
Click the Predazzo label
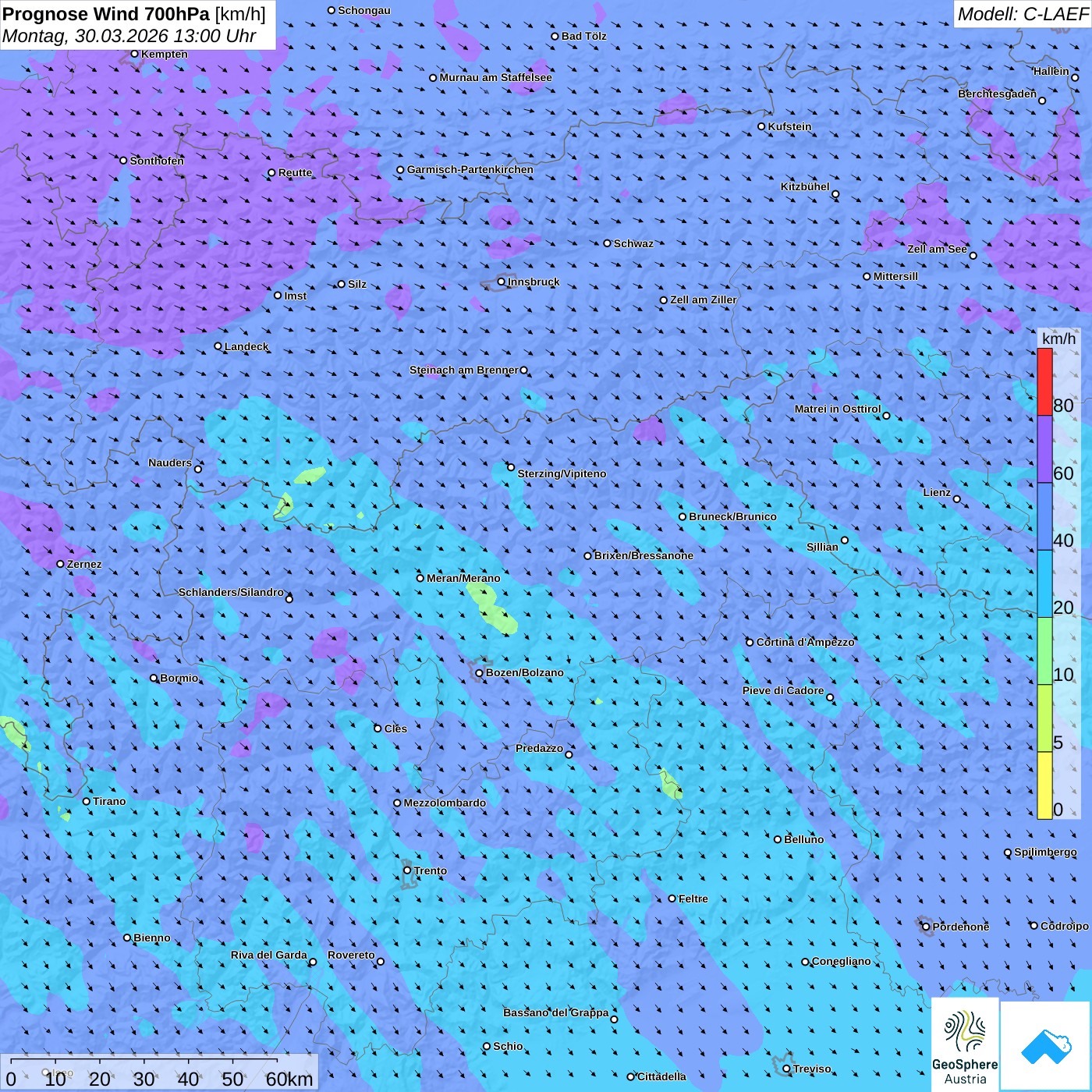pyautogui.click(x=539, y=748)
